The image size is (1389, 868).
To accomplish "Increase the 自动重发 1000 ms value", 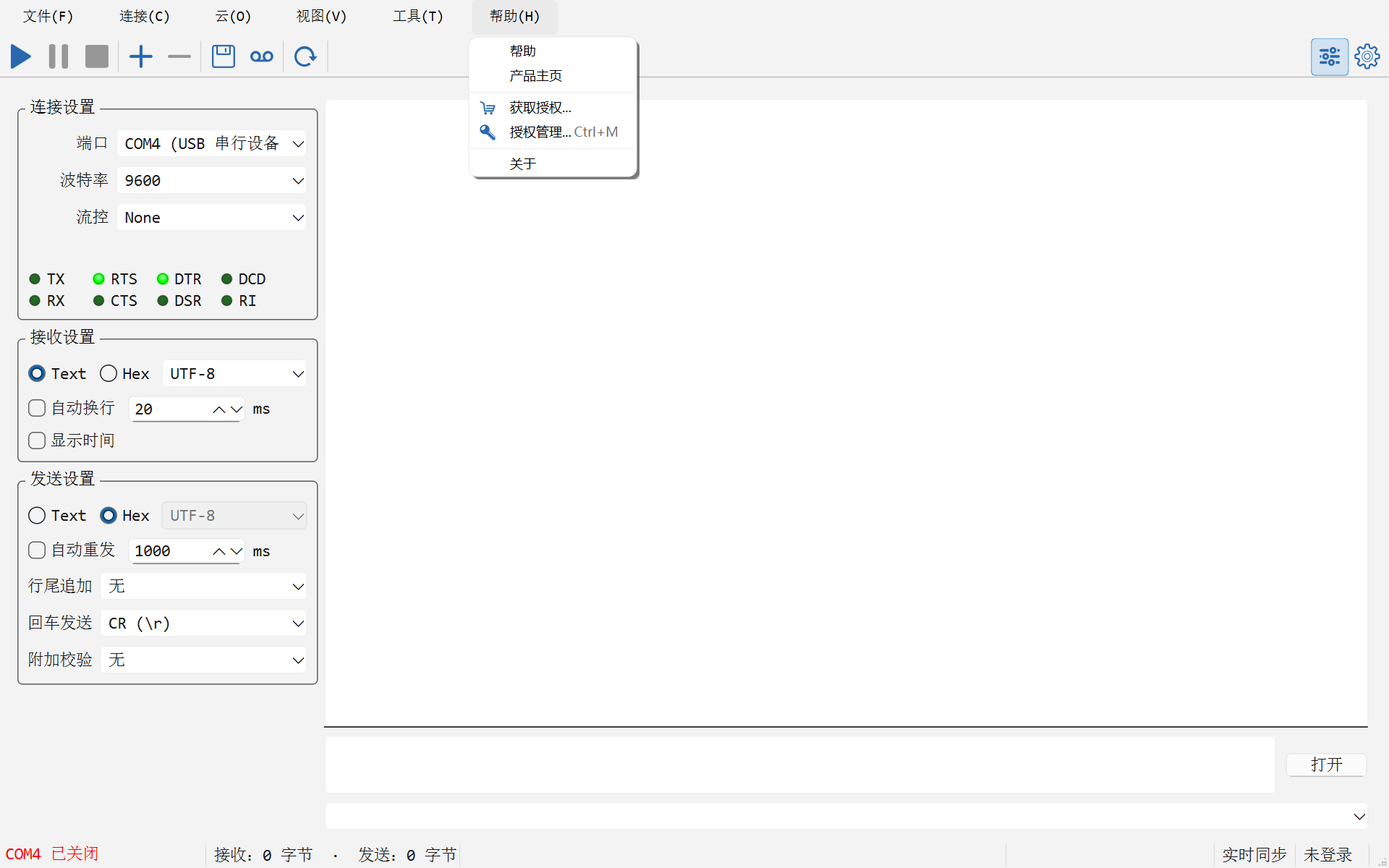I will [218, 551].
